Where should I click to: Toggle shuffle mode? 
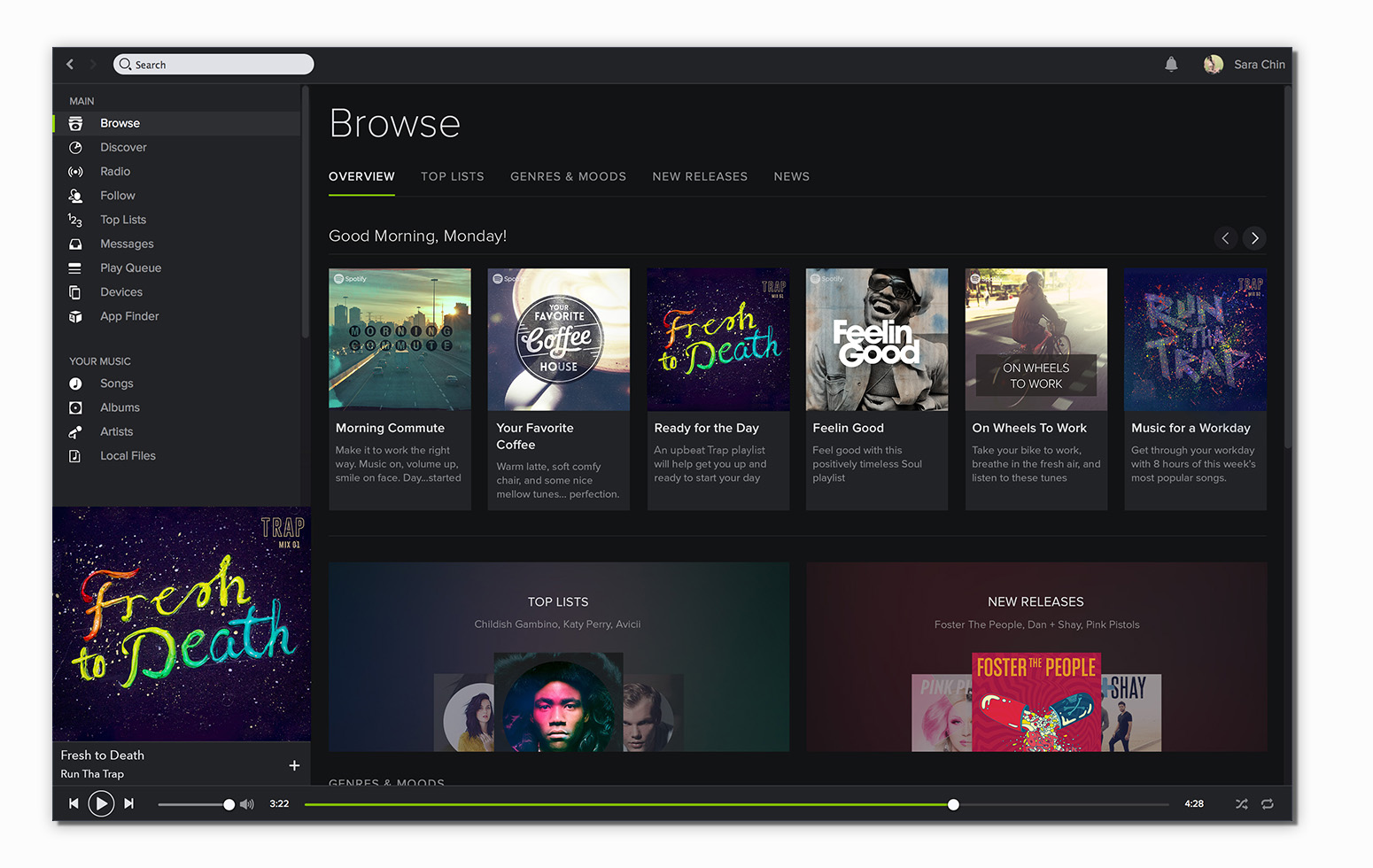coord(1241,804)
